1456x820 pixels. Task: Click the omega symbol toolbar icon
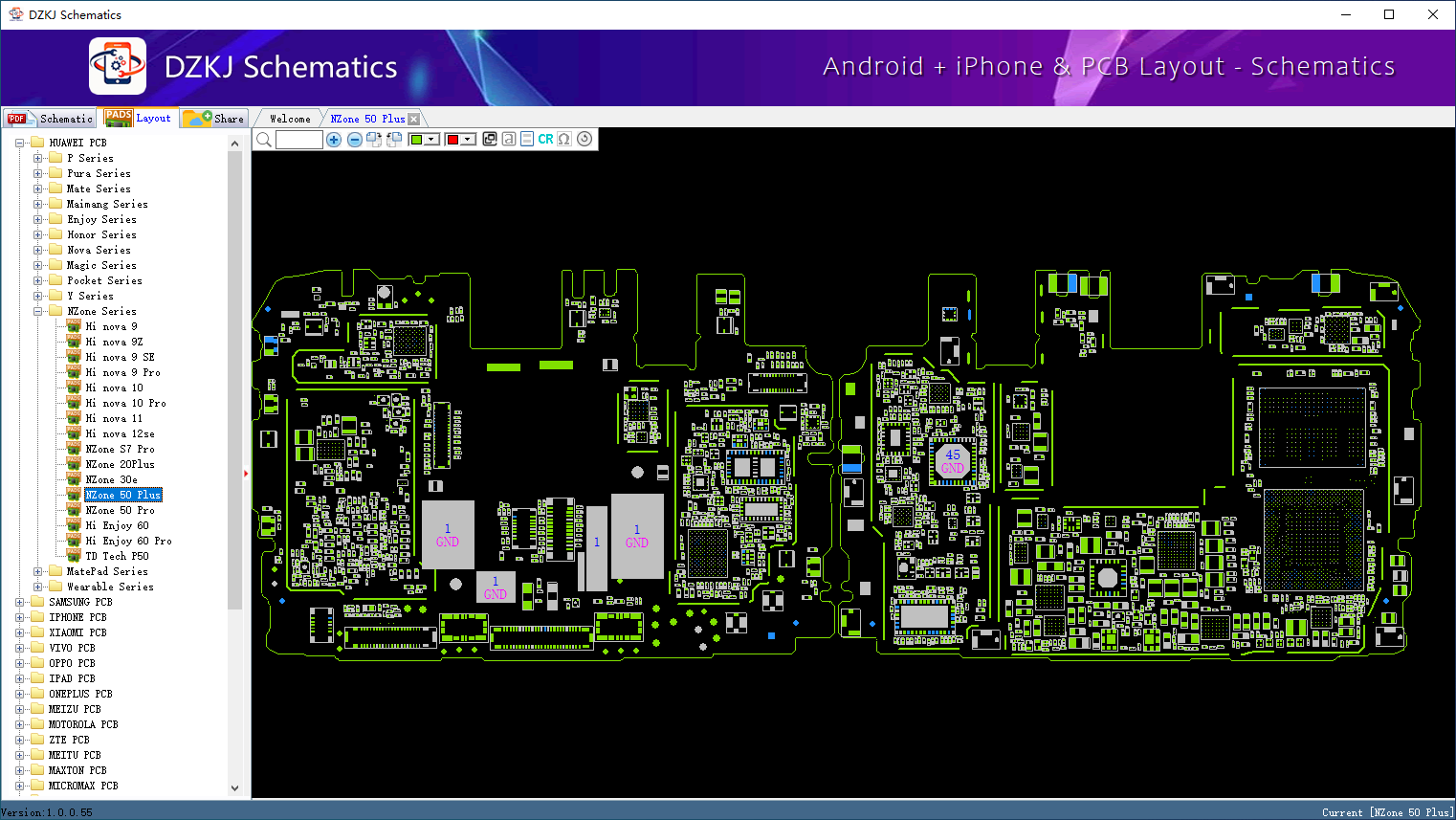[564, 139]
